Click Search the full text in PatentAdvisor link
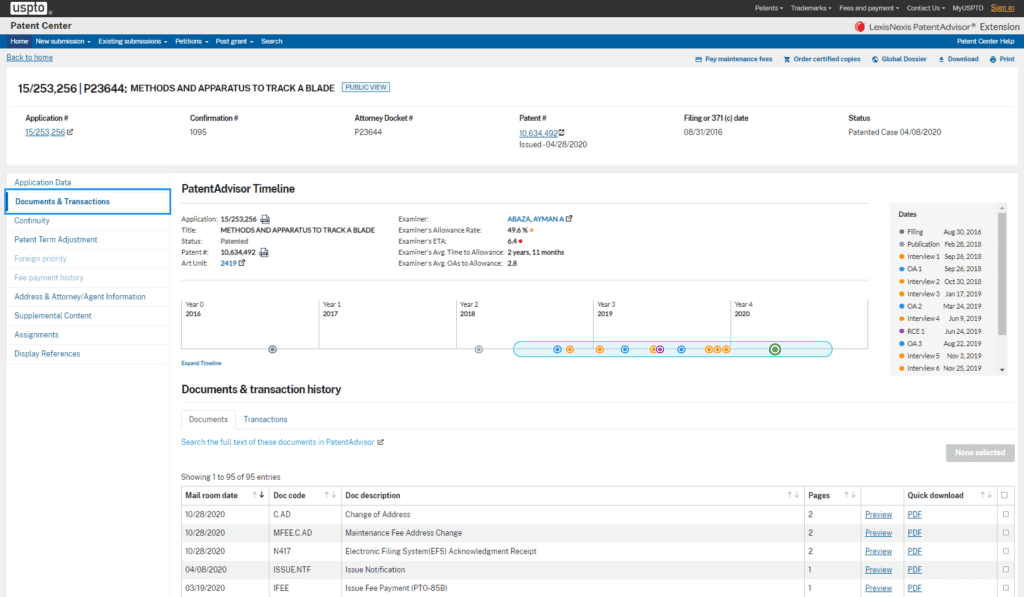 click(278, 442)
